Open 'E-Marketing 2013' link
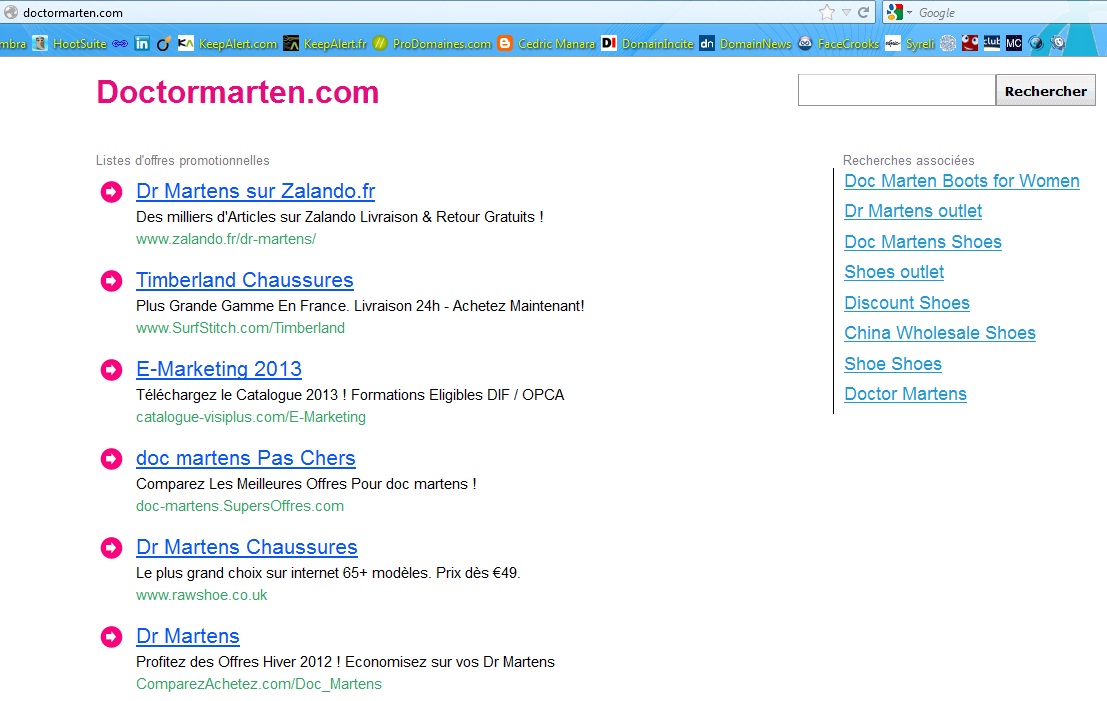The image size is (1107, 701). (x=219, y=369)
